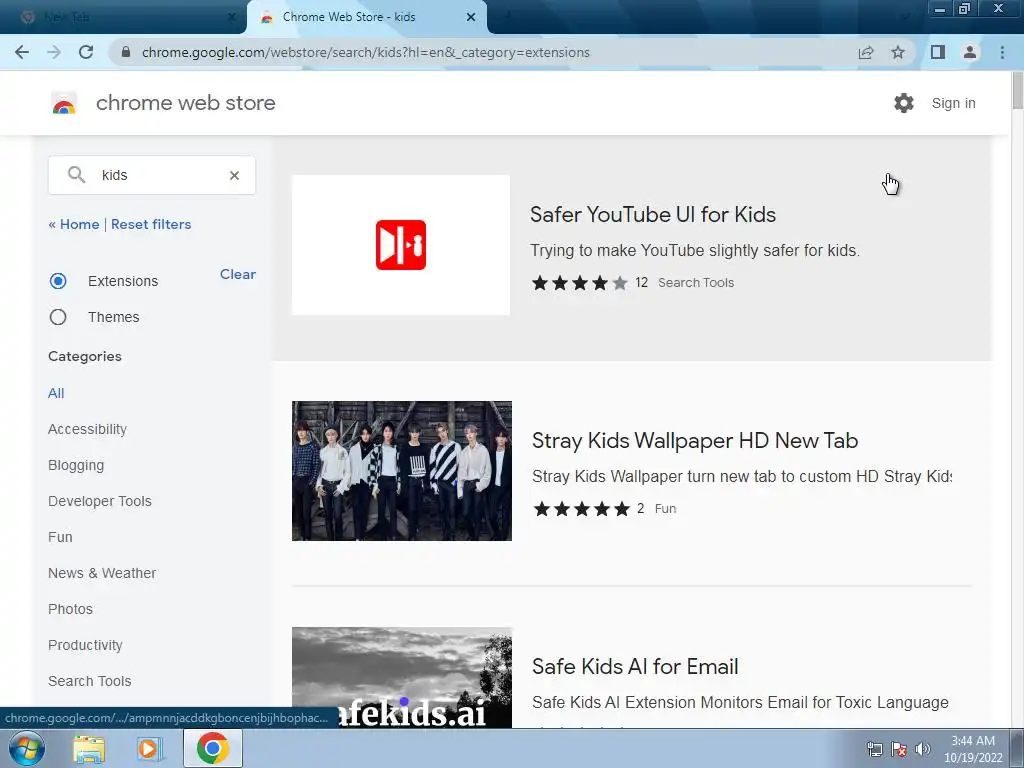Click the safekids.ai thumbnail

point(402,677)
